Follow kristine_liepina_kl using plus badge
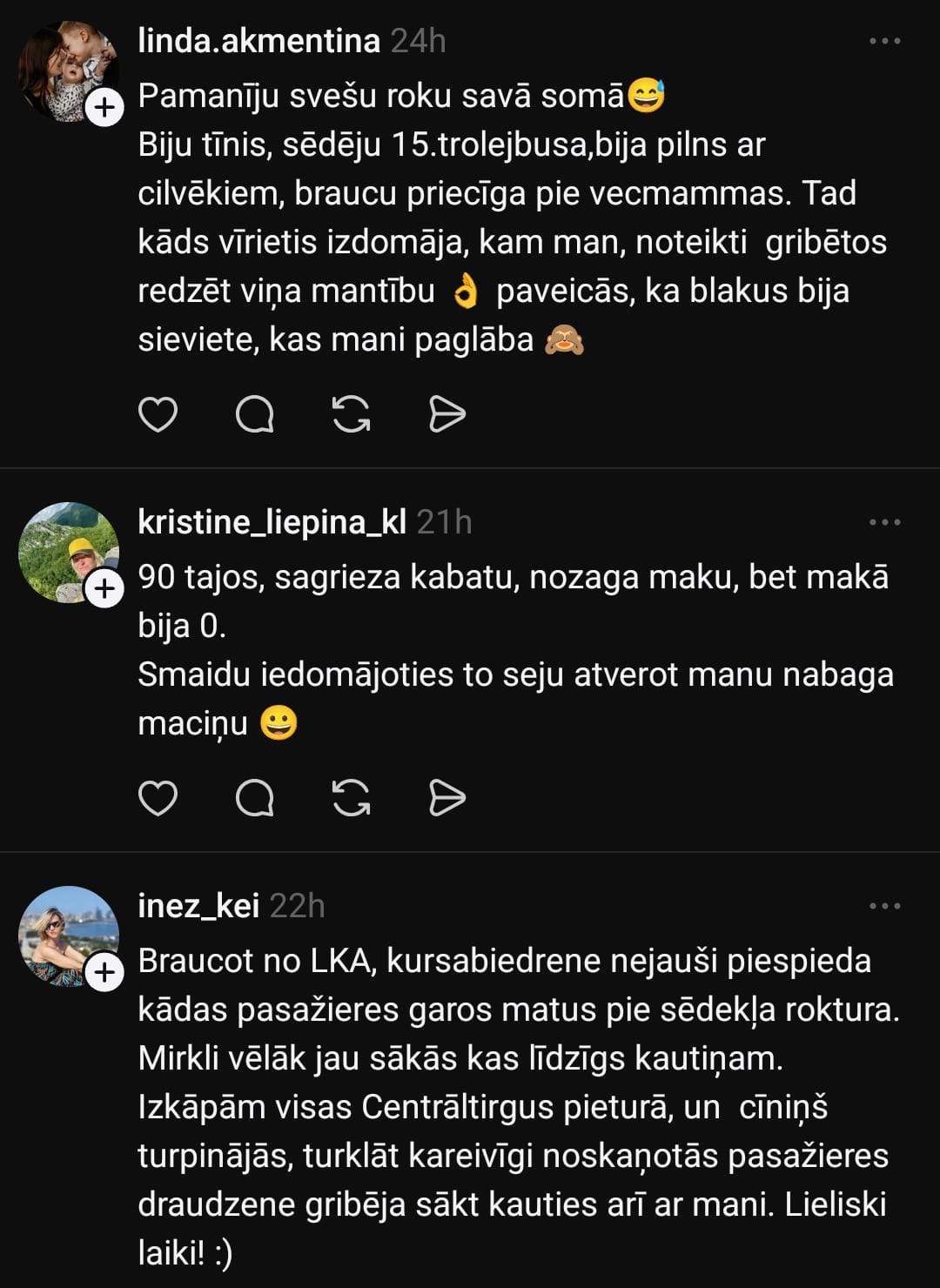Image resolution: width=940 pixels, height=1288 pixels. [104, 589]
